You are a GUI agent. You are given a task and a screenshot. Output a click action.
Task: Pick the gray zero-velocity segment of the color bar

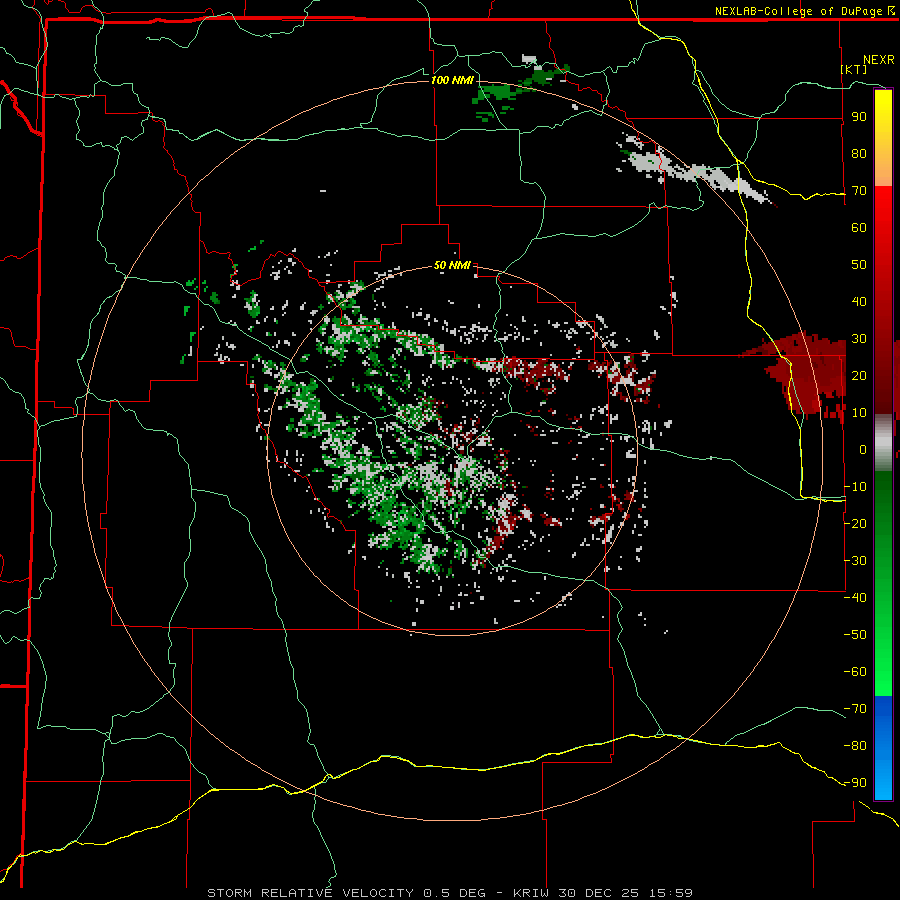click(x=883, y=443)
